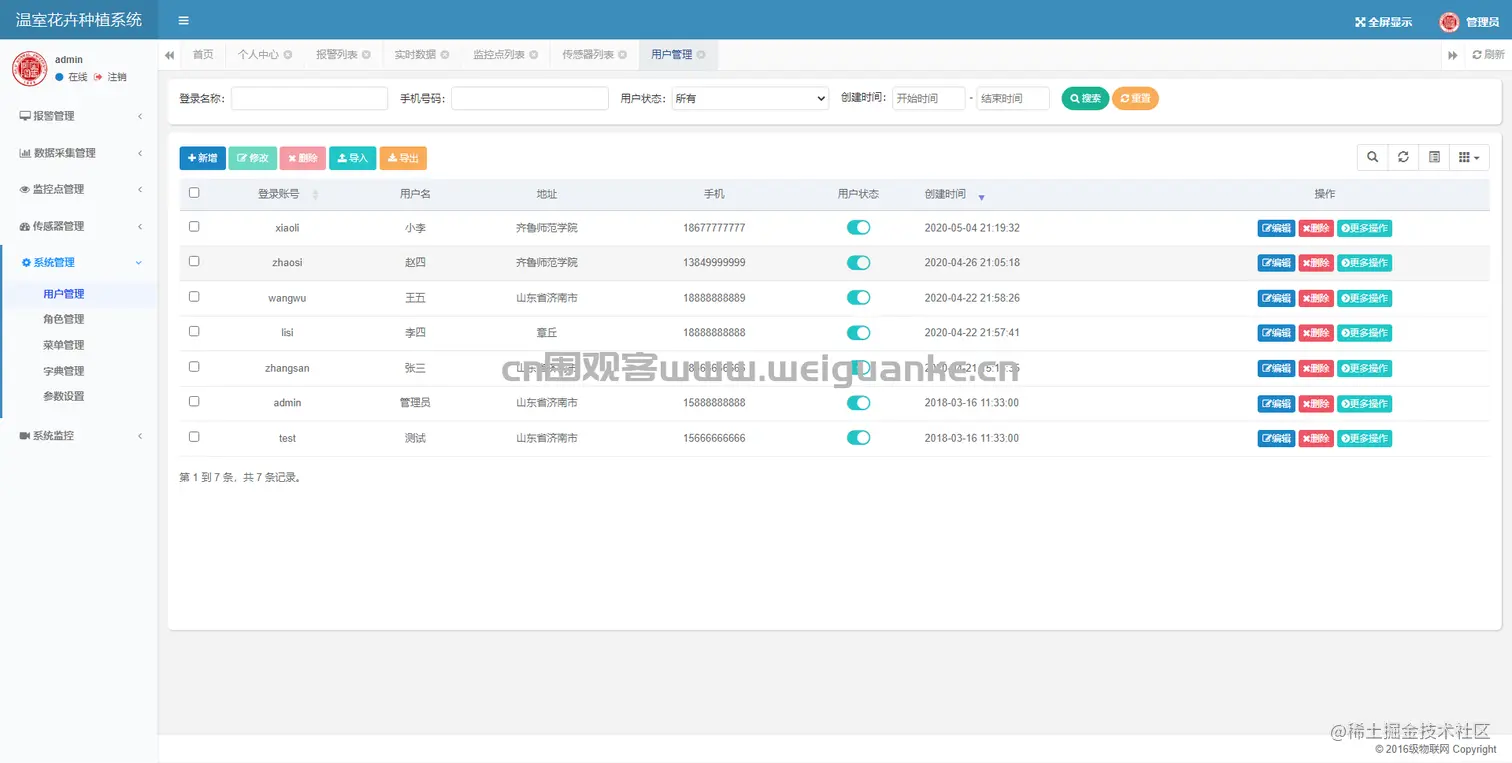Toggle user status switch for wangwu
This screenshot has height=763, width=1512.
[x=858, y=298]
